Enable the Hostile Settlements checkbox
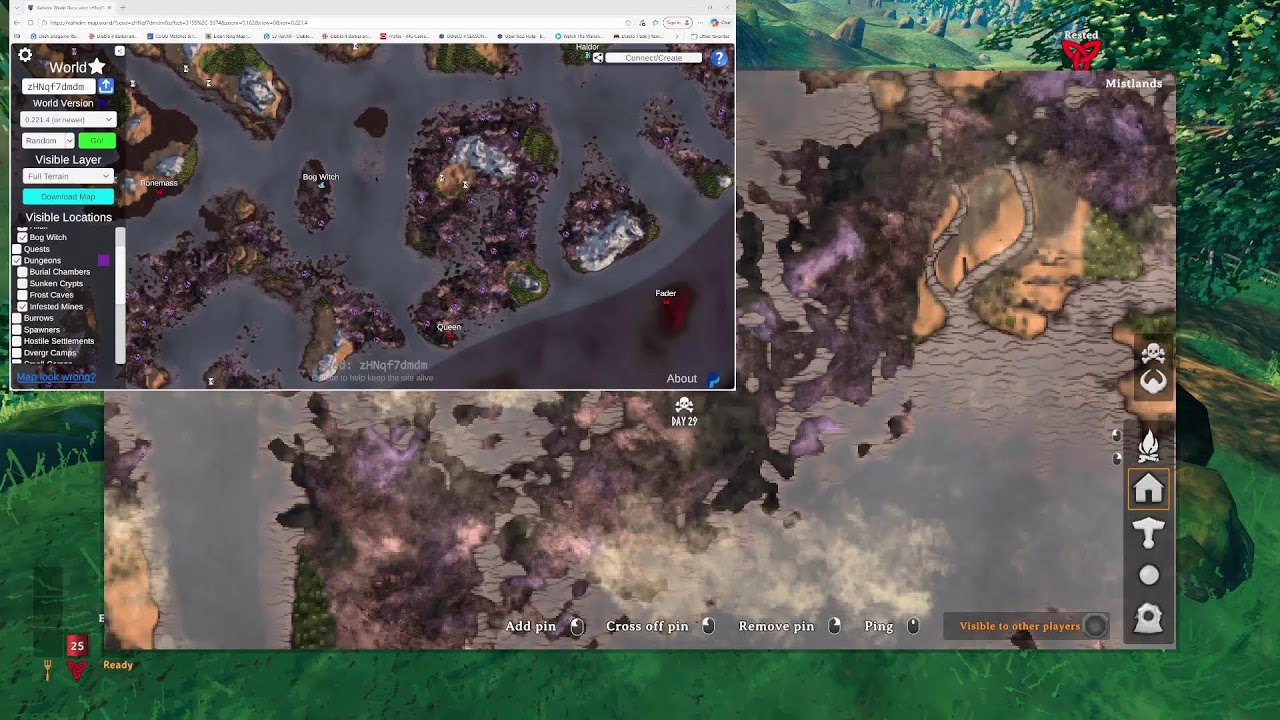The image size is (1280, 720). [16, 341]
